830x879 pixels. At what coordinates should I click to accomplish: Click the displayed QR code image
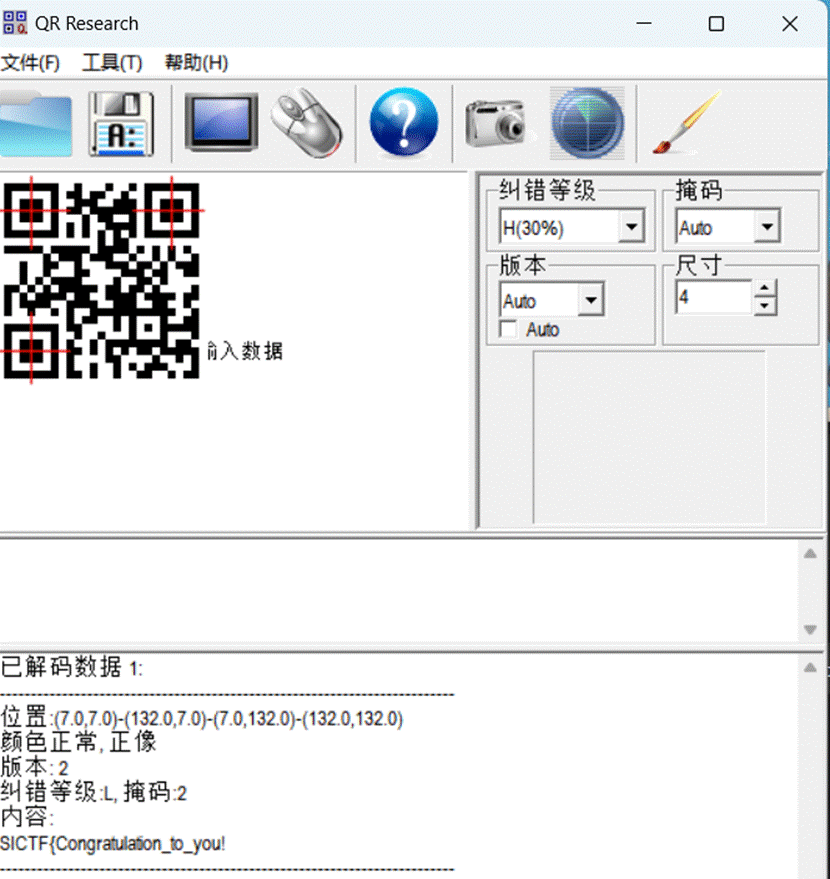pyautogui.click(x=101, y=280)
